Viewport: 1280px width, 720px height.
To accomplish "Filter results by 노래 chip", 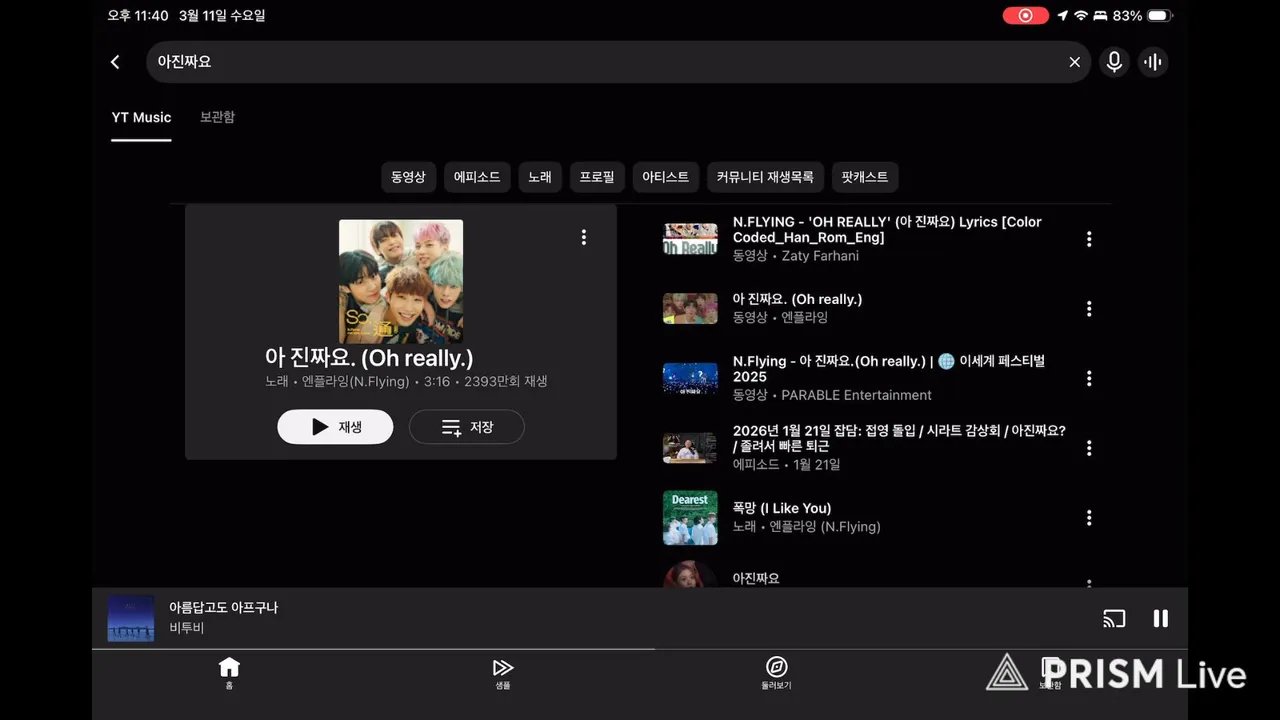I will tap(540, 177).
